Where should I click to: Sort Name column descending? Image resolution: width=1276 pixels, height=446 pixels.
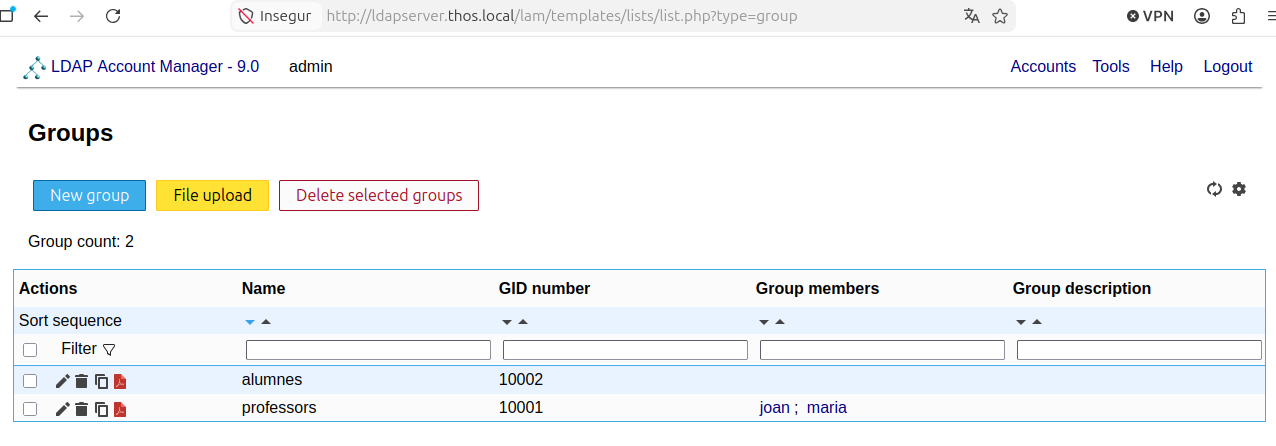pyautogui.click(x=250, y=322)
